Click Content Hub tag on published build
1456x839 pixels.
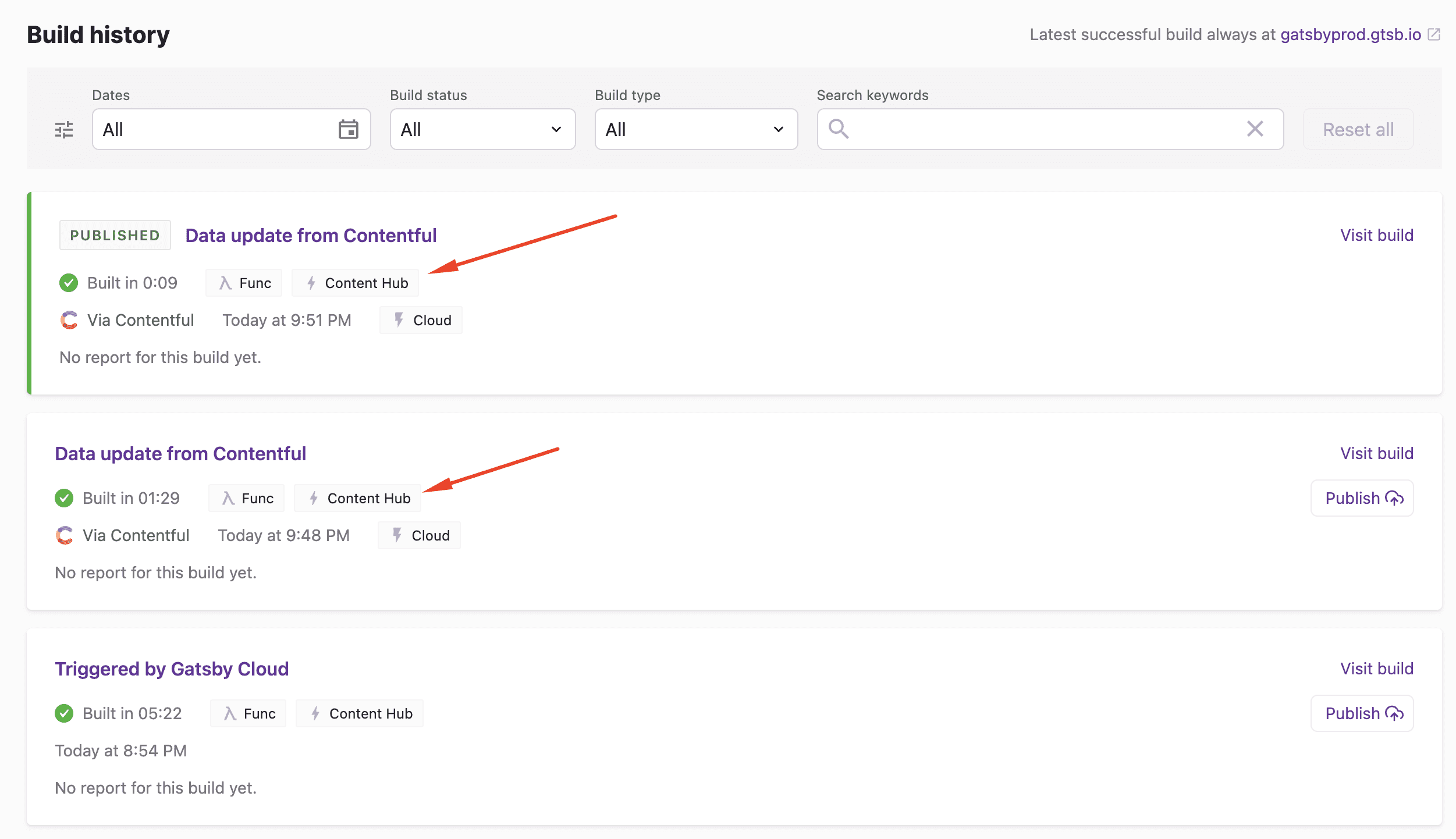(355, 283)
